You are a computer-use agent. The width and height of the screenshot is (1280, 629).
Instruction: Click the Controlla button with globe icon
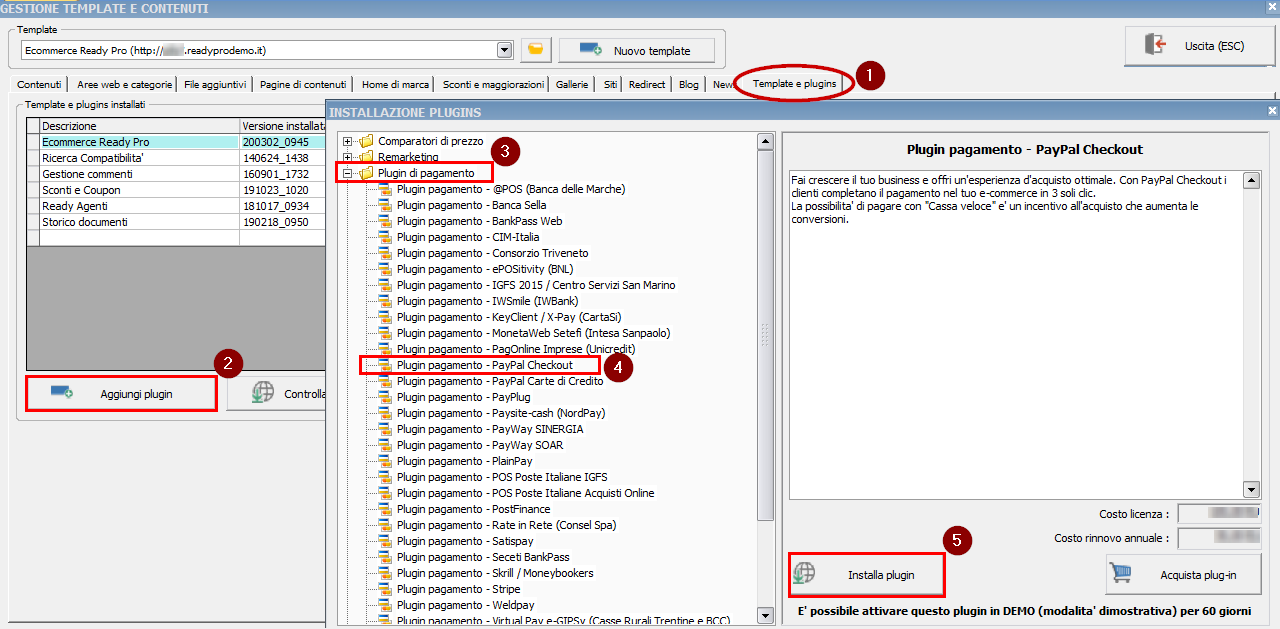coord(277,394)
